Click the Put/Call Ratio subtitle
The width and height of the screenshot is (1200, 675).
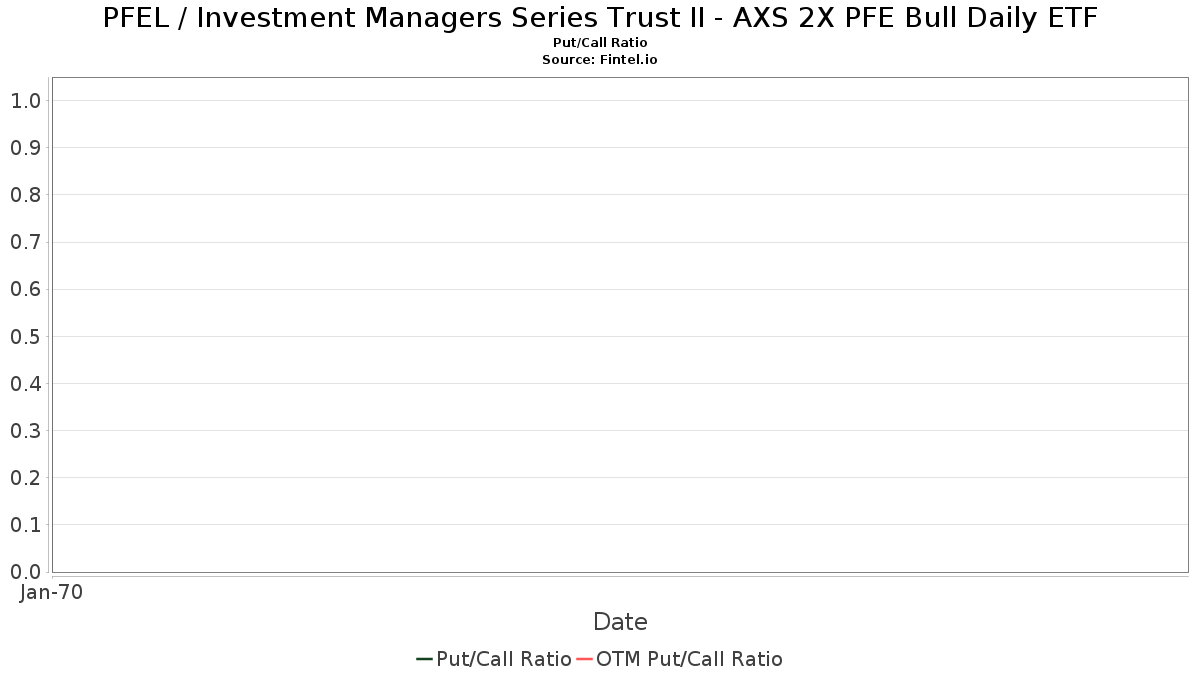click(x=600, y=43)
